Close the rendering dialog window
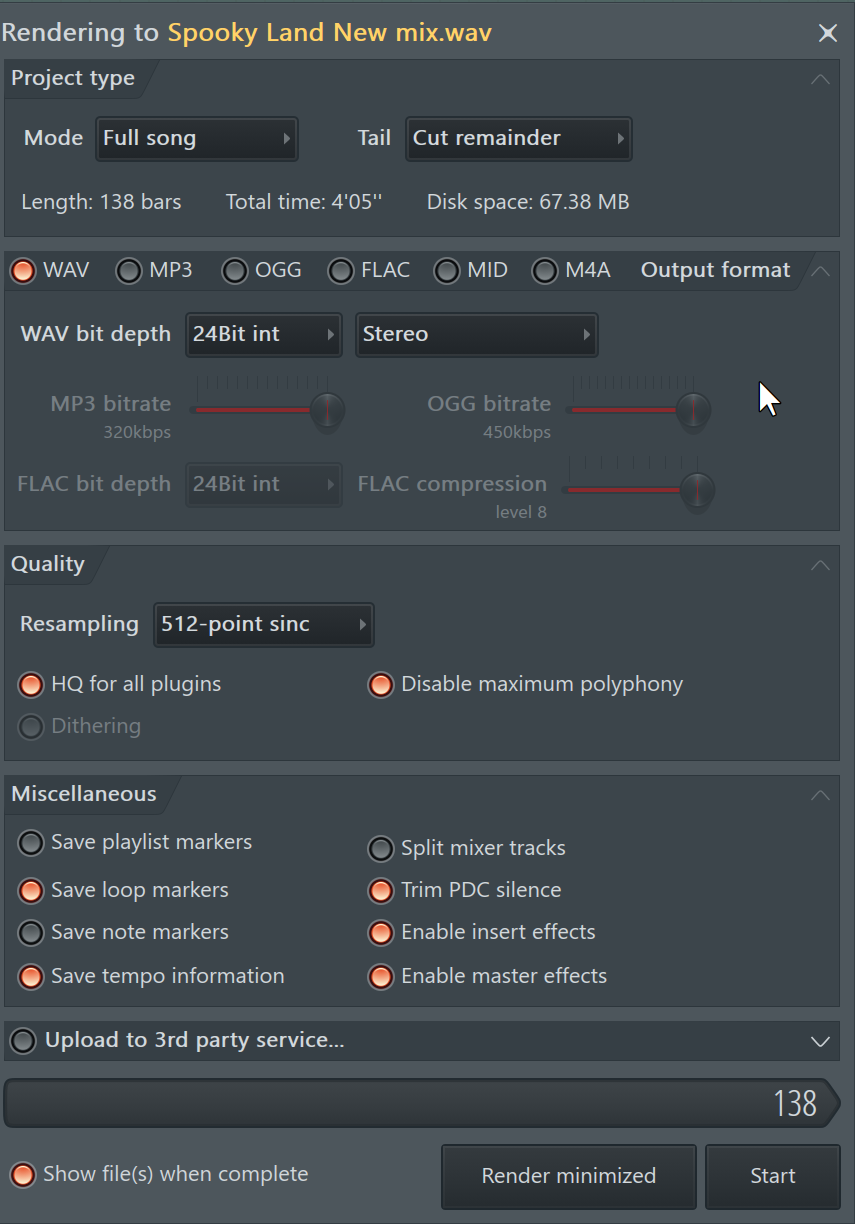 (x=828, y=33)
